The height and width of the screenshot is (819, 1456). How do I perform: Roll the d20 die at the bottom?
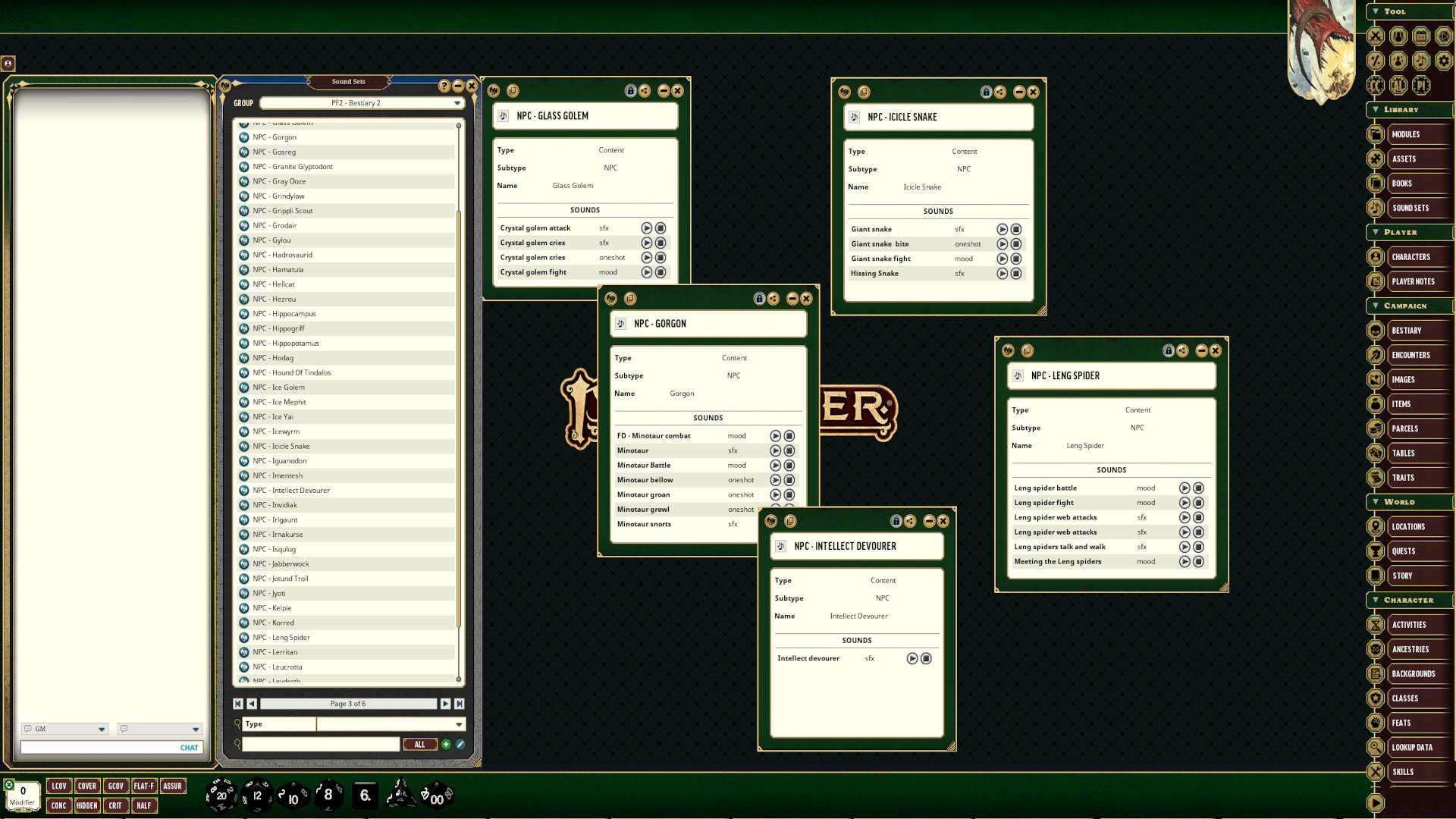(x=221, y=795)
